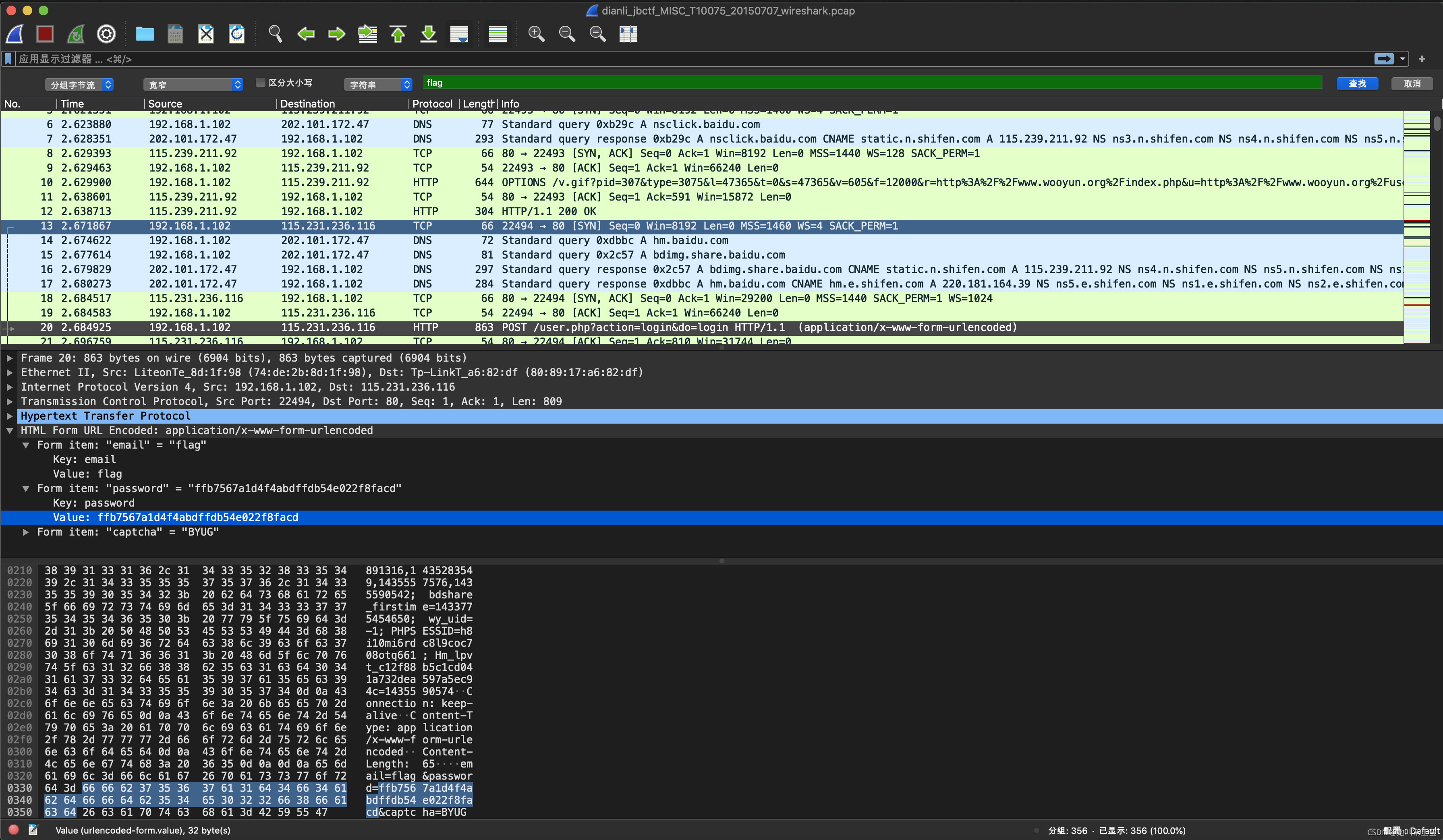Click the green search field containing flag
Viewport: 1443px width, 840px height.
[873, 83]
